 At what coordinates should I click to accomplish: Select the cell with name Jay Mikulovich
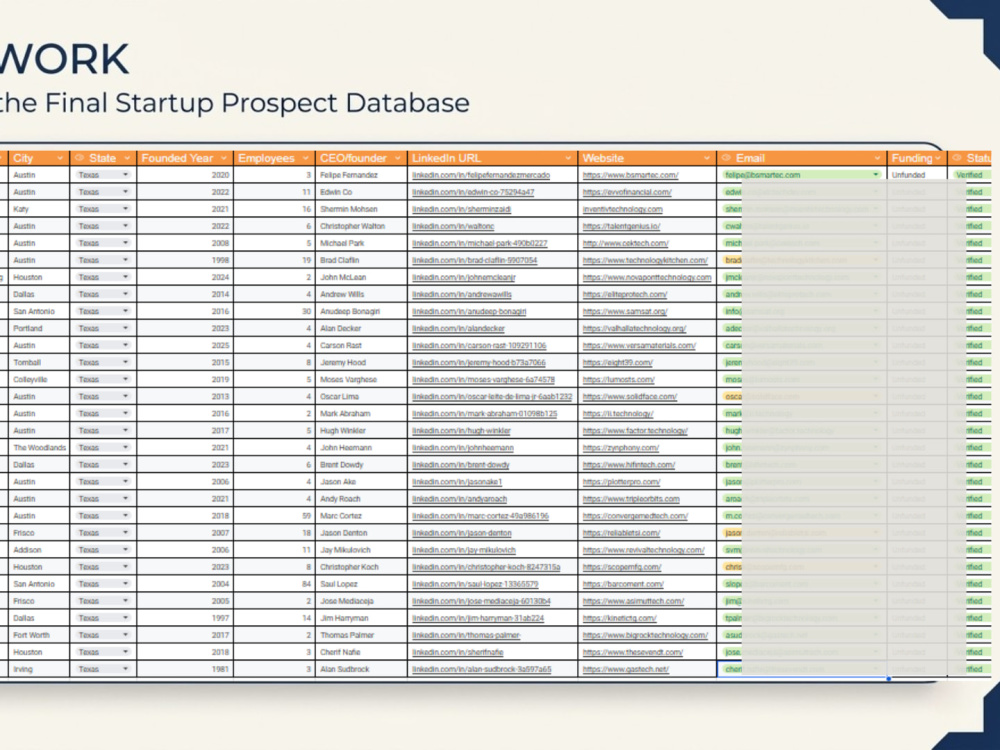point(361,550)
